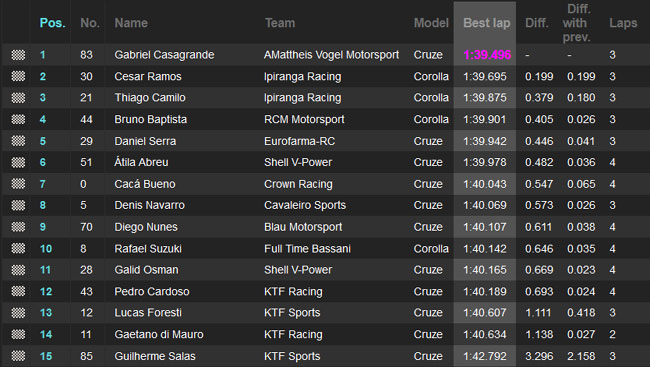
Task: Click the pink fastest lap time 1:39.496
Action: [487, 55]
